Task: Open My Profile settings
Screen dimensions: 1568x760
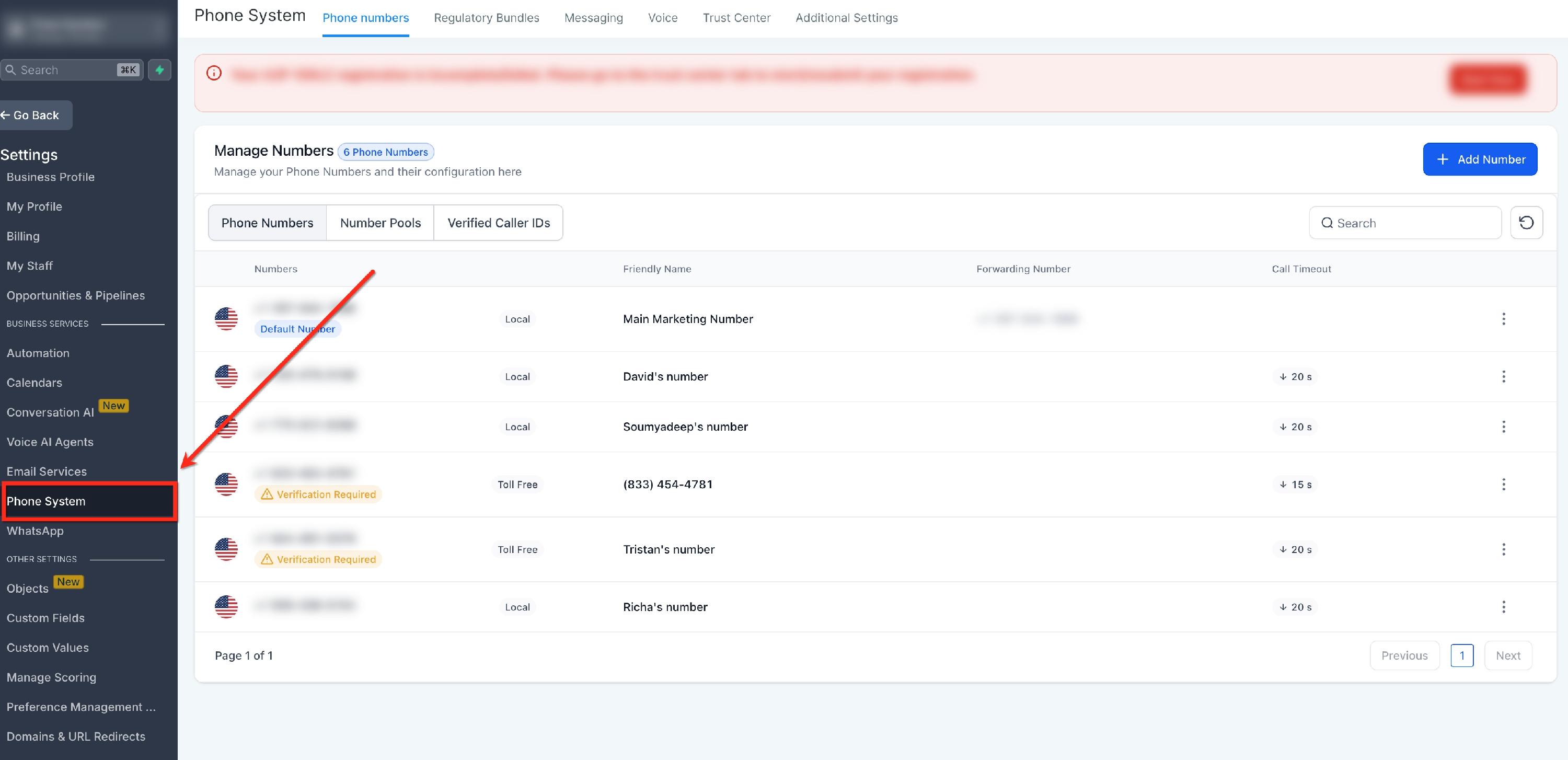Action: [x=34, y=207]
